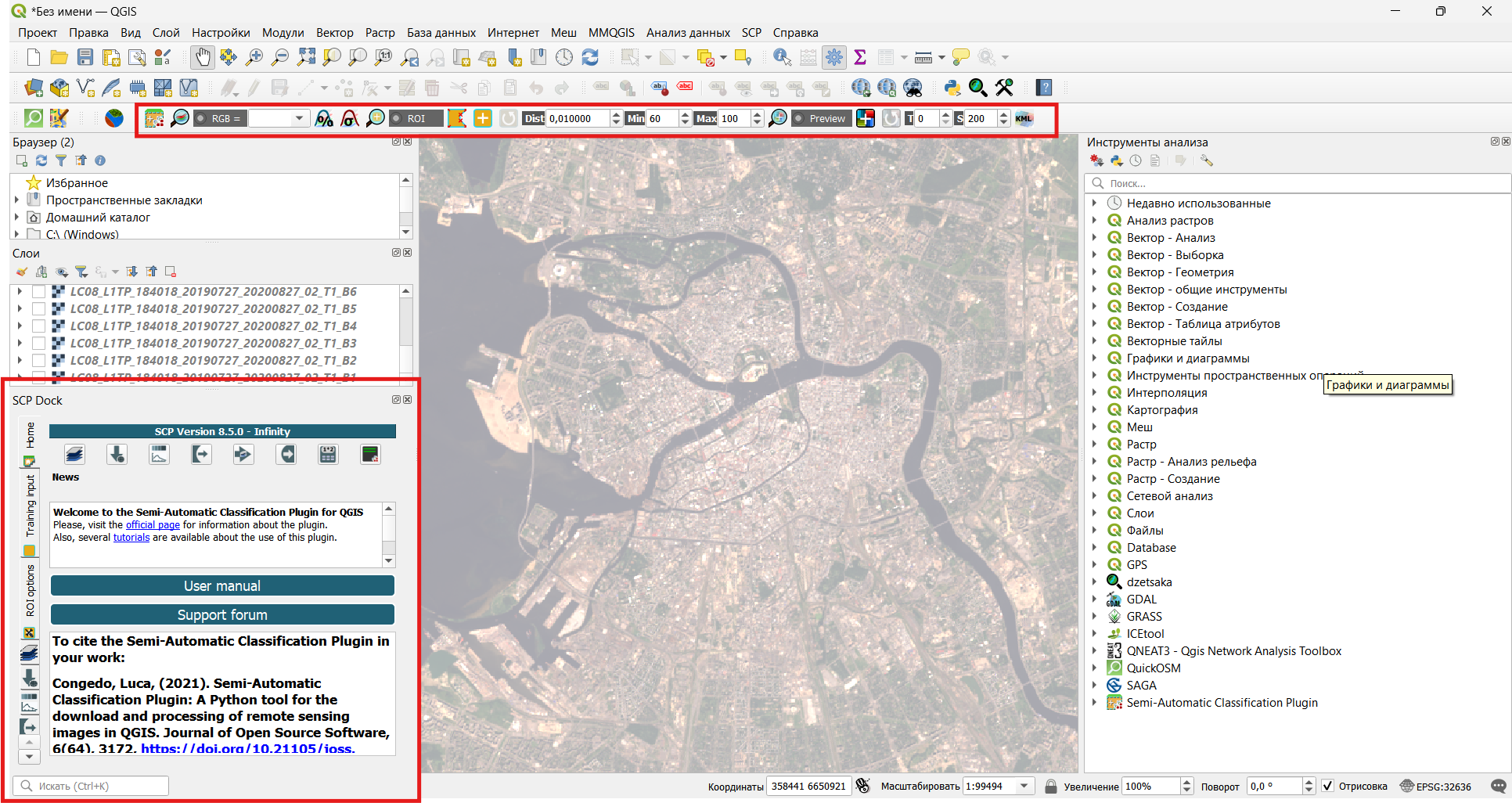This screenshot has width=1512, height=803.
Task: Select the Pan Map hand tool
Action: [202, 57]
